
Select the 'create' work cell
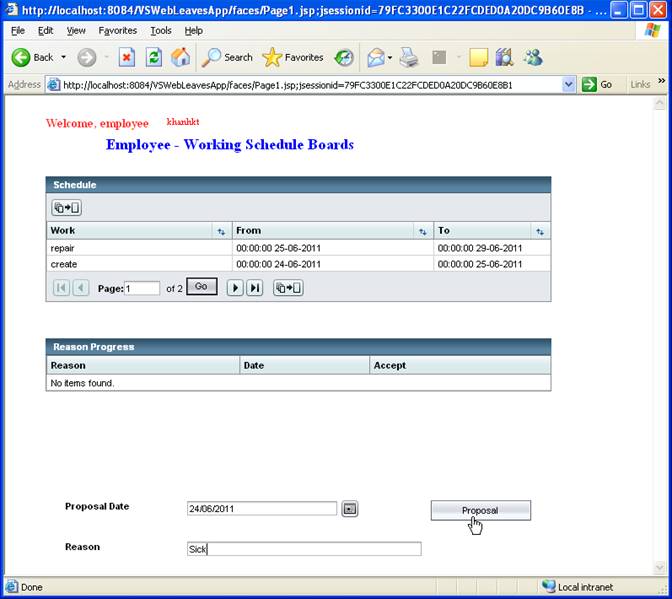coord(139,264)
